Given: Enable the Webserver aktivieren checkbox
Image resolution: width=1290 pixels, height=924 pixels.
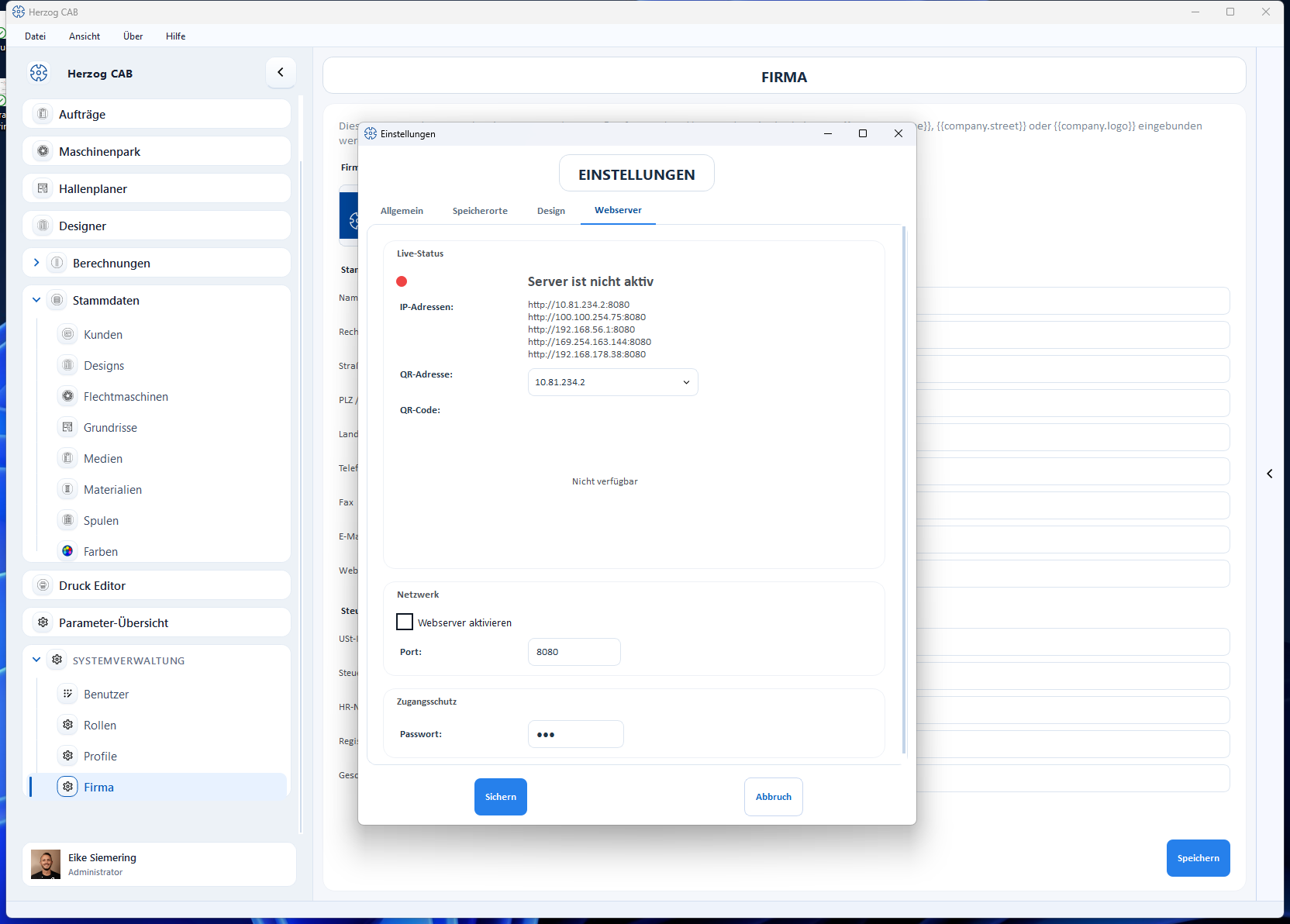Looking at the screenshot, I should point(405,622).
